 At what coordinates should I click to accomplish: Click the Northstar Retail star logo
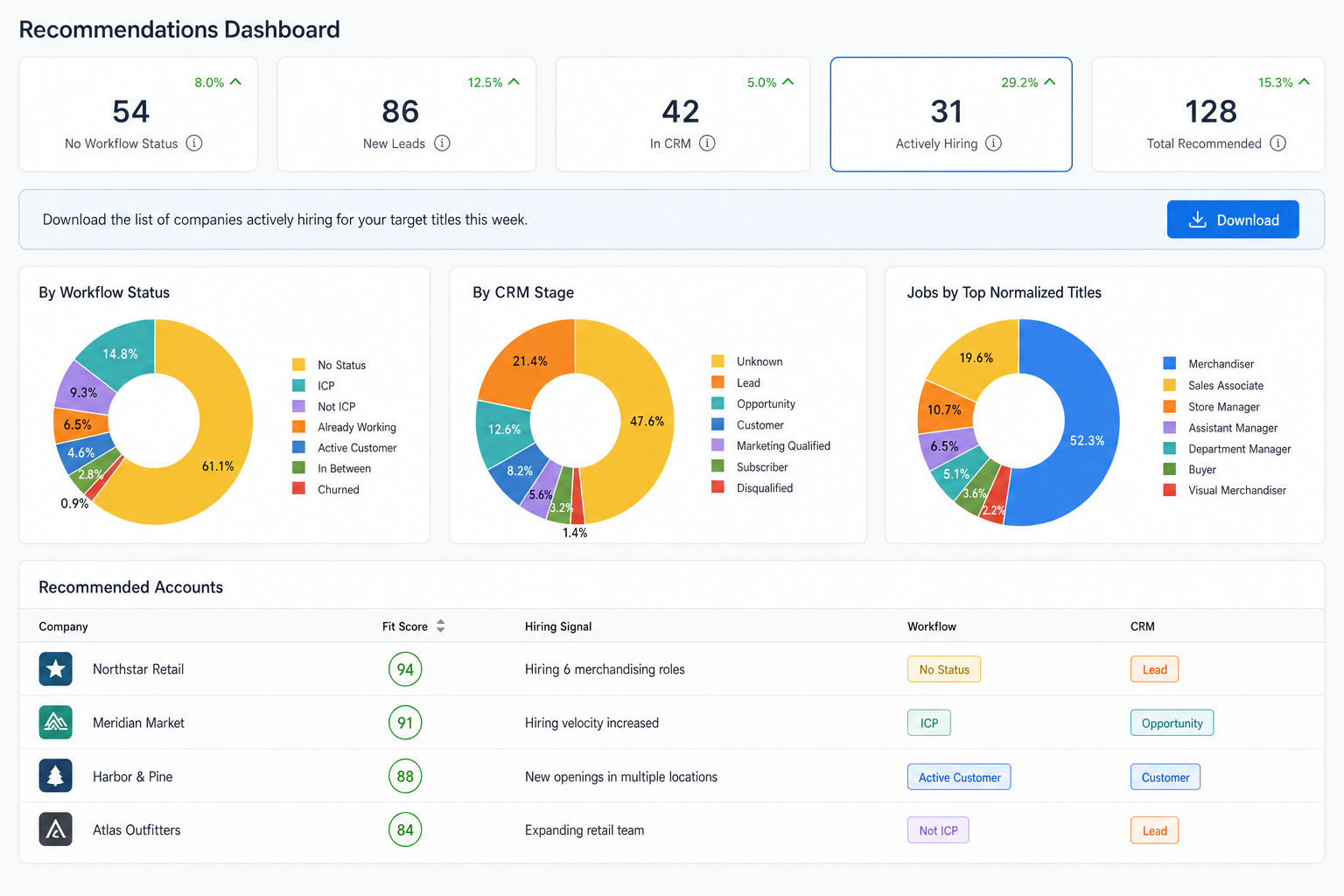coord(56,669)
